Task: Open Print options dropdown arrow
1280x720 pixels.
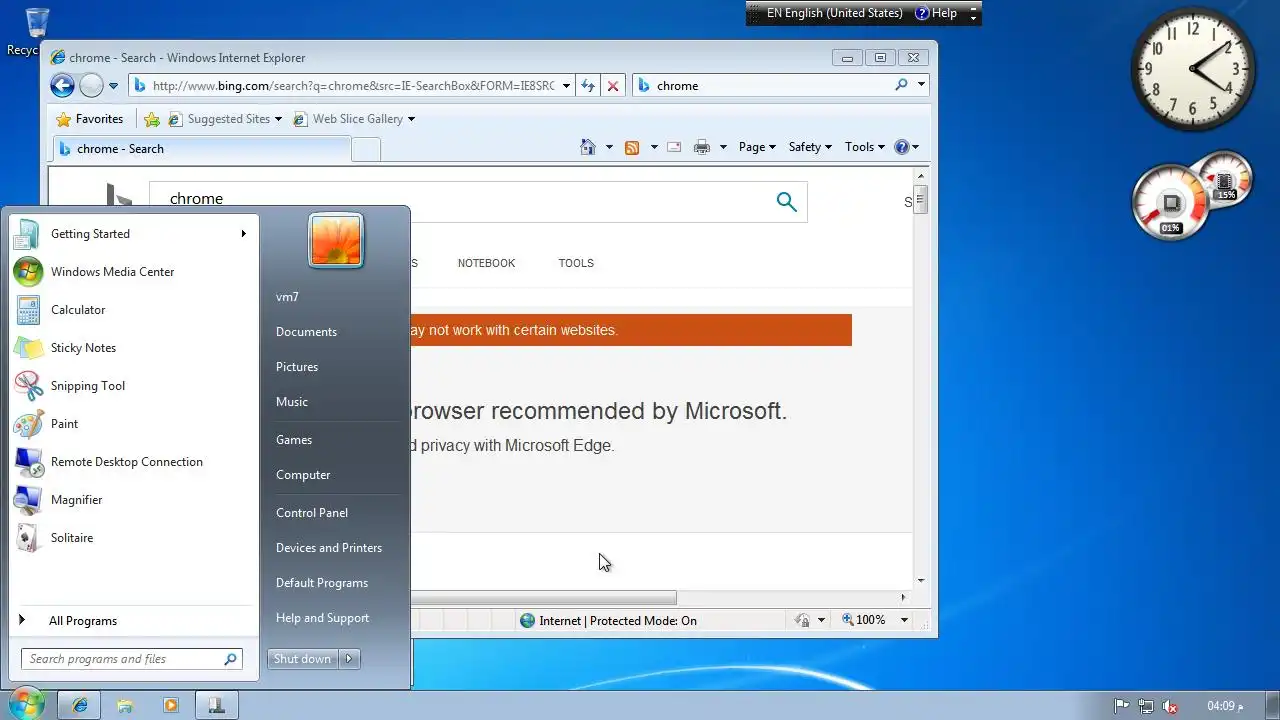Action: point(723,147)
